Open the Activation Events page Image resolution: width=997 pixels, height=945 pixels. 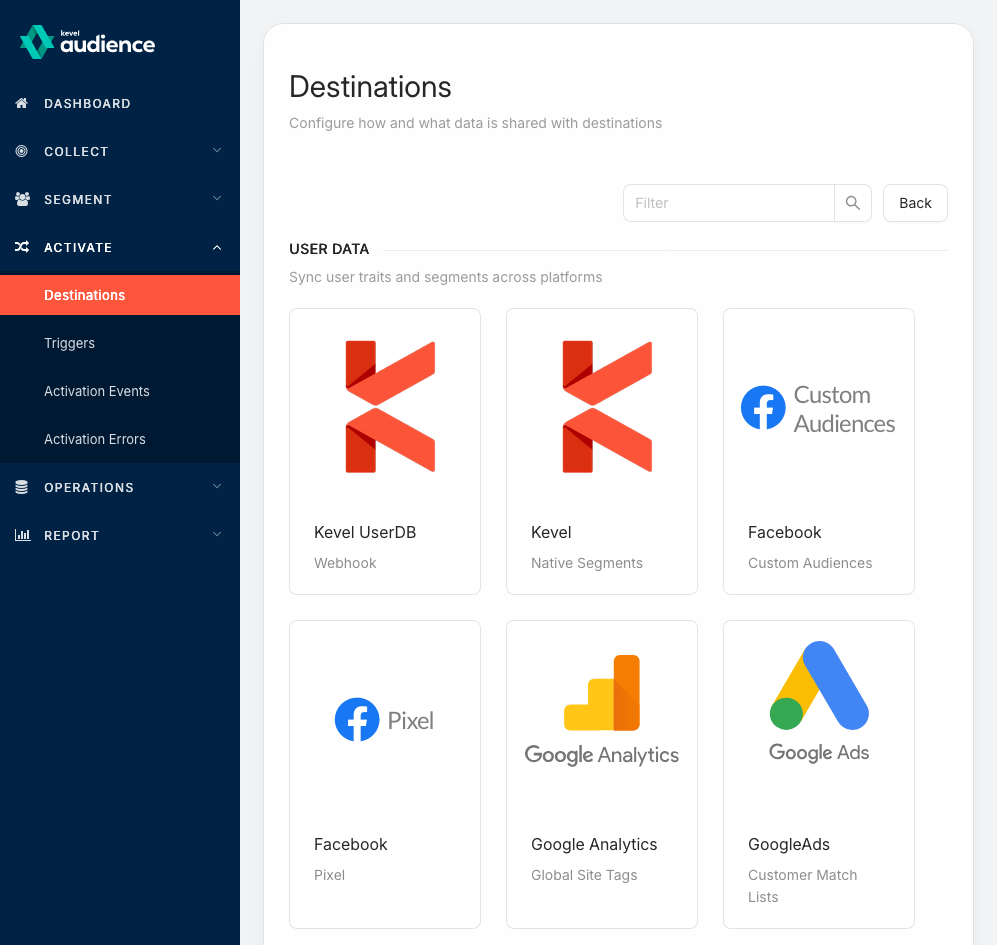pyautogui.click(x=96, y=391)
